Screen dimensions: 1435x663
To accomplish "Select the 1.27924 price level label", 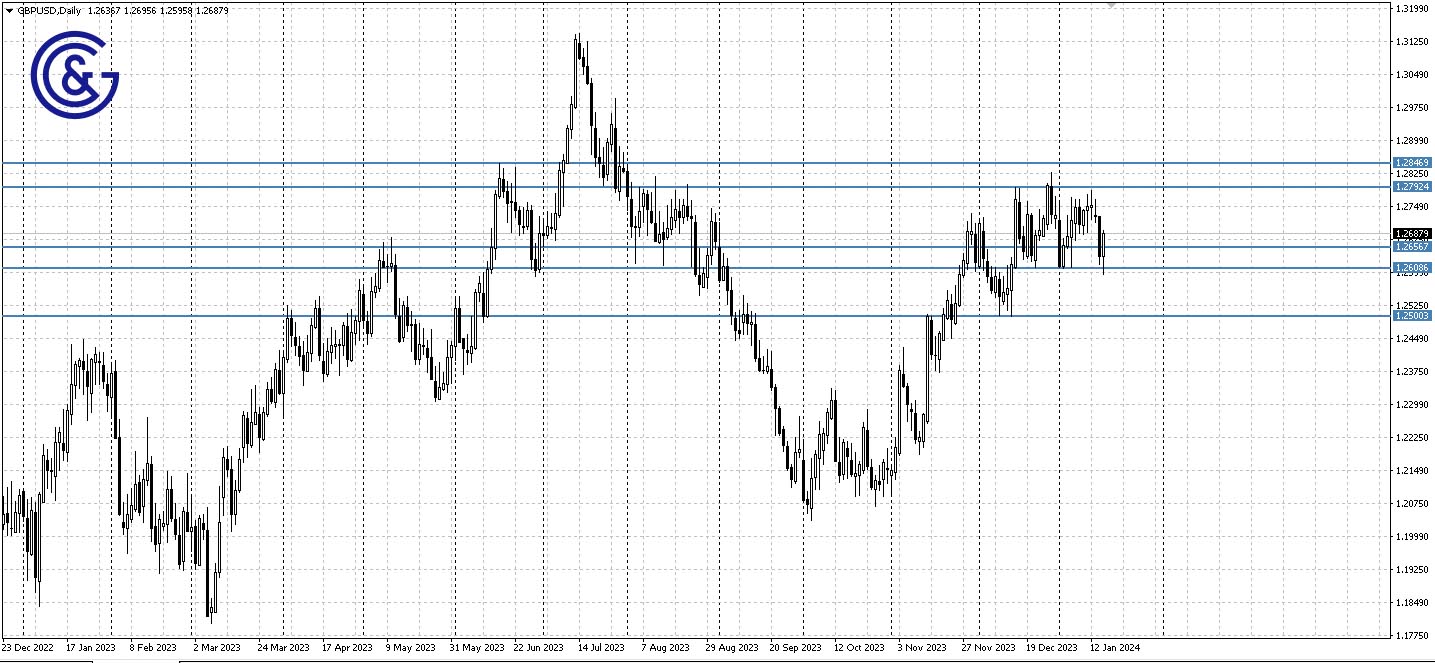I will click(x=1412, y=185).
